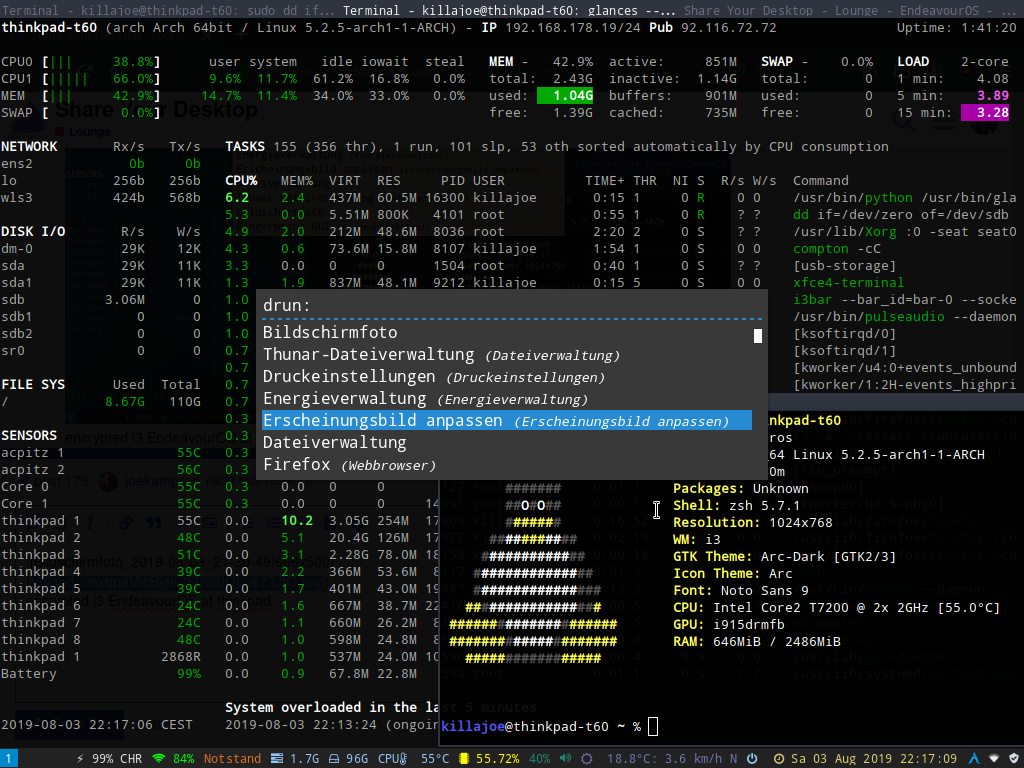Click the yellow RAM chip icon
The height and width of the screenshot is (768, 1024).
465,758
